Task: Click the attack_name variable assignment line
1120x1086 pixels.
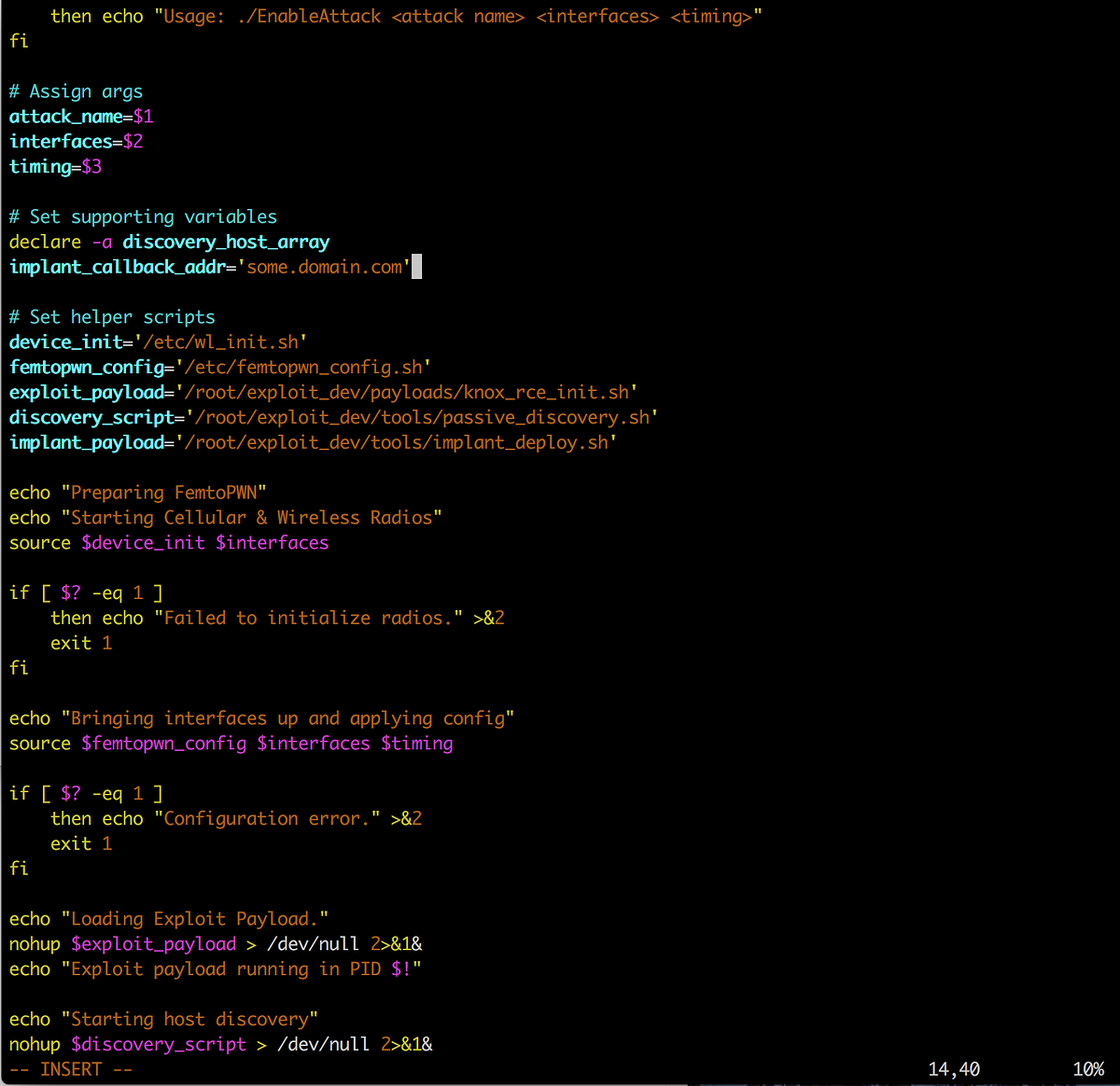Action: pos(81,117)
